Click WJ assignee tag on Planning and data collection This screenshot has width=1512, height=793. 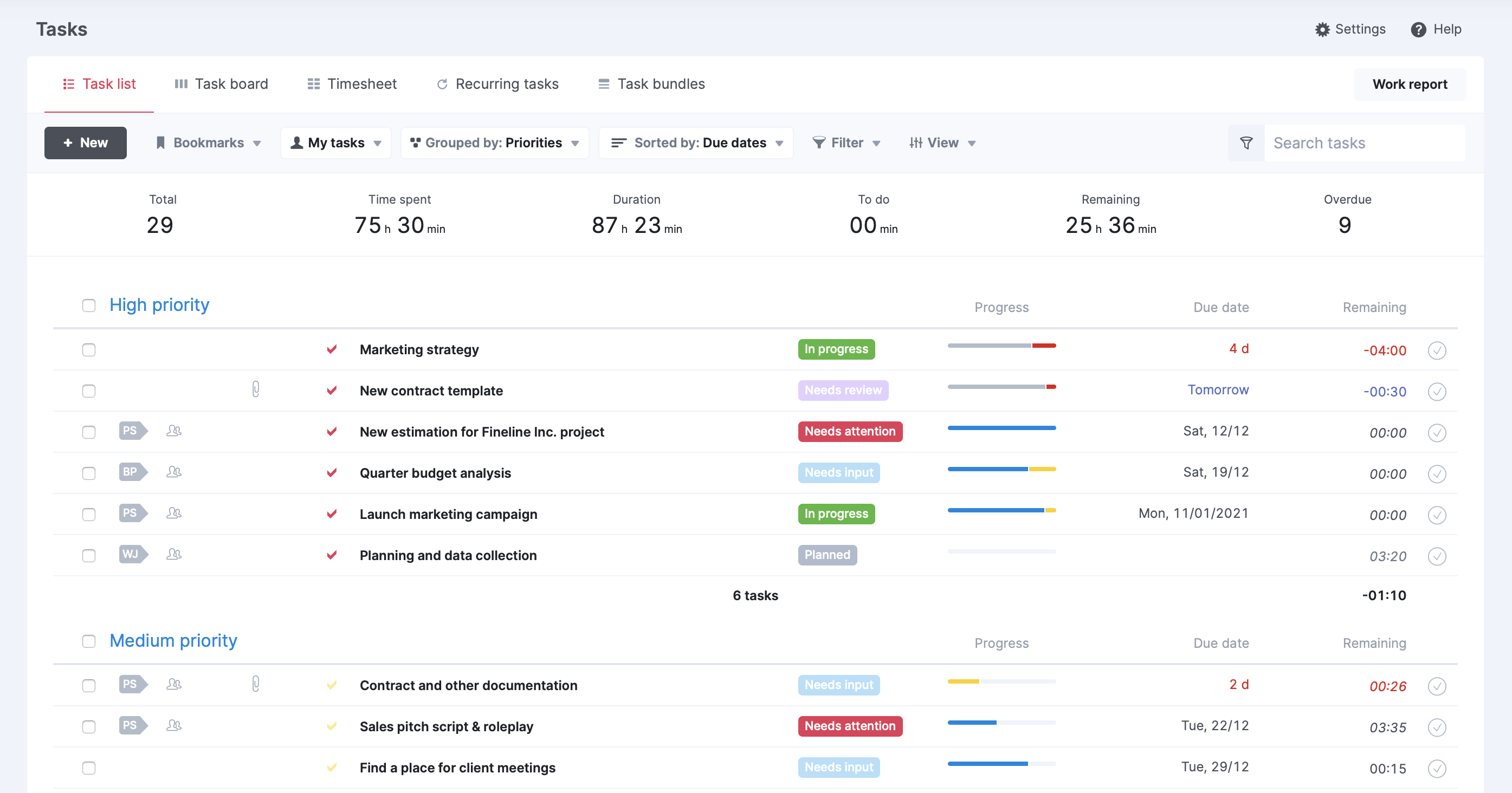pyautogui.click(x=133, y=554)
